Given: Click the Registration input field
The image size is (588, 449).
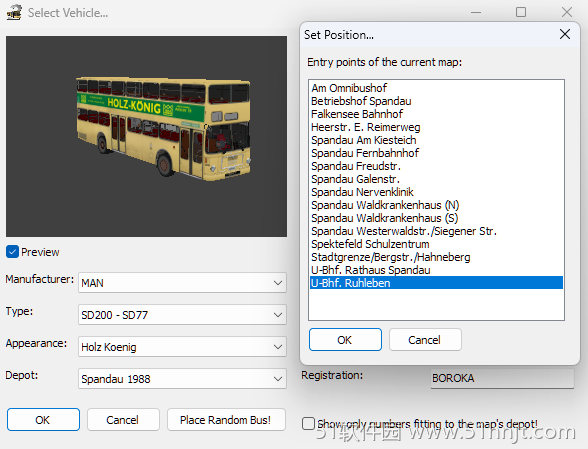Looking at the screenshot, I should 502,378.
